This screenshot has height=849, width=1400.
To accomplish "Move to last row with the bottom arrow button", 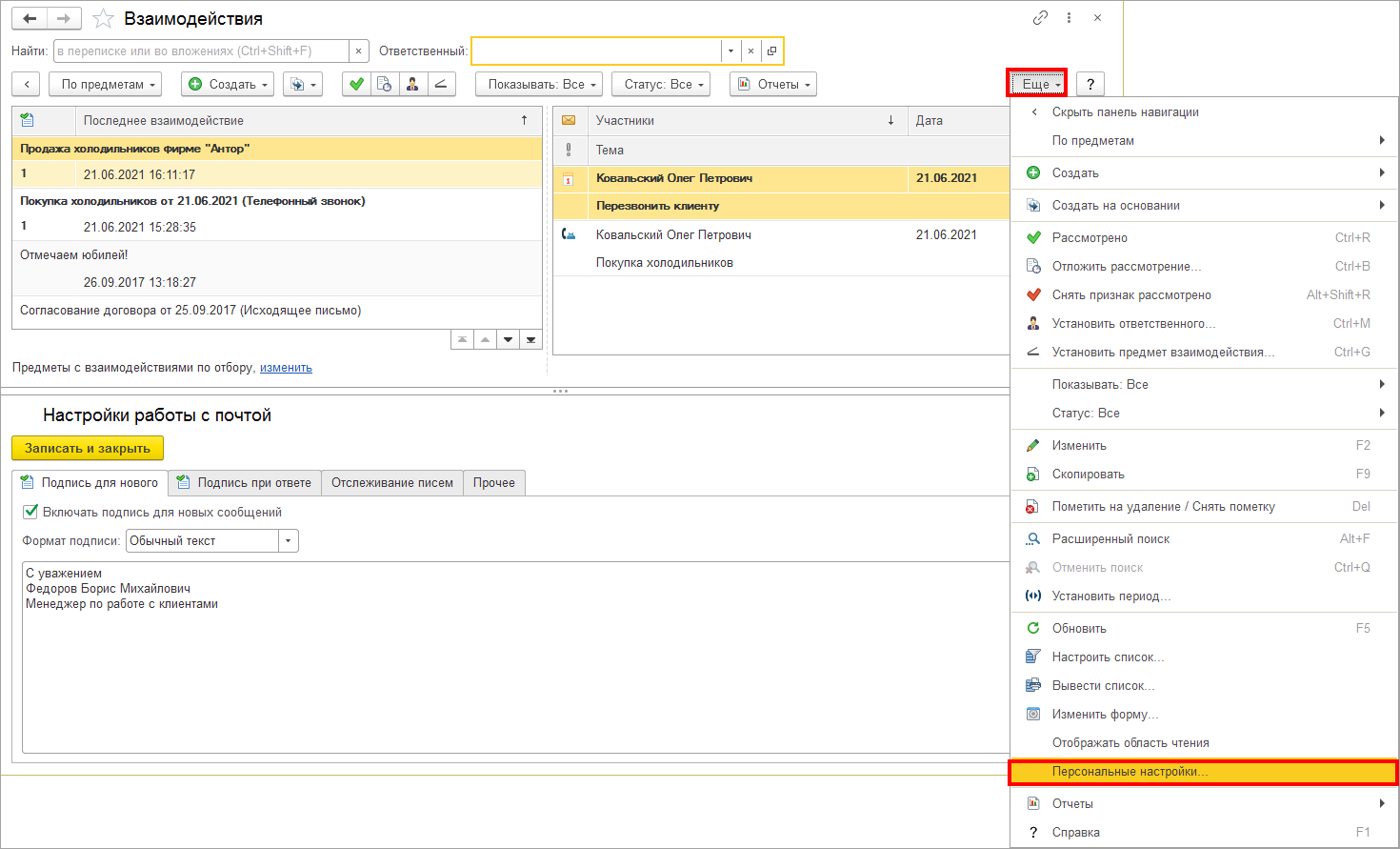I will tap(531, 340).
